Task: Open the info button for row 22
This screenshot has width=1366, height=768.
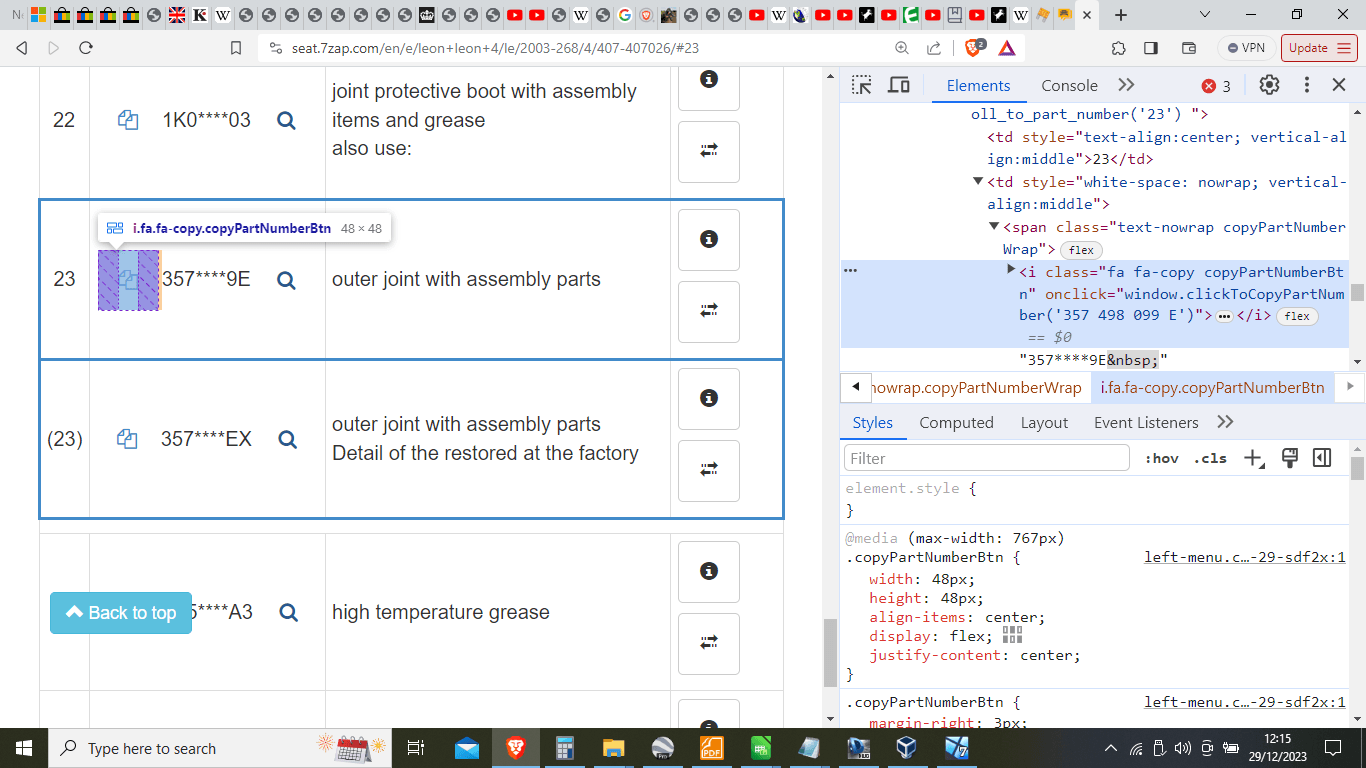Action: point(708,79)
